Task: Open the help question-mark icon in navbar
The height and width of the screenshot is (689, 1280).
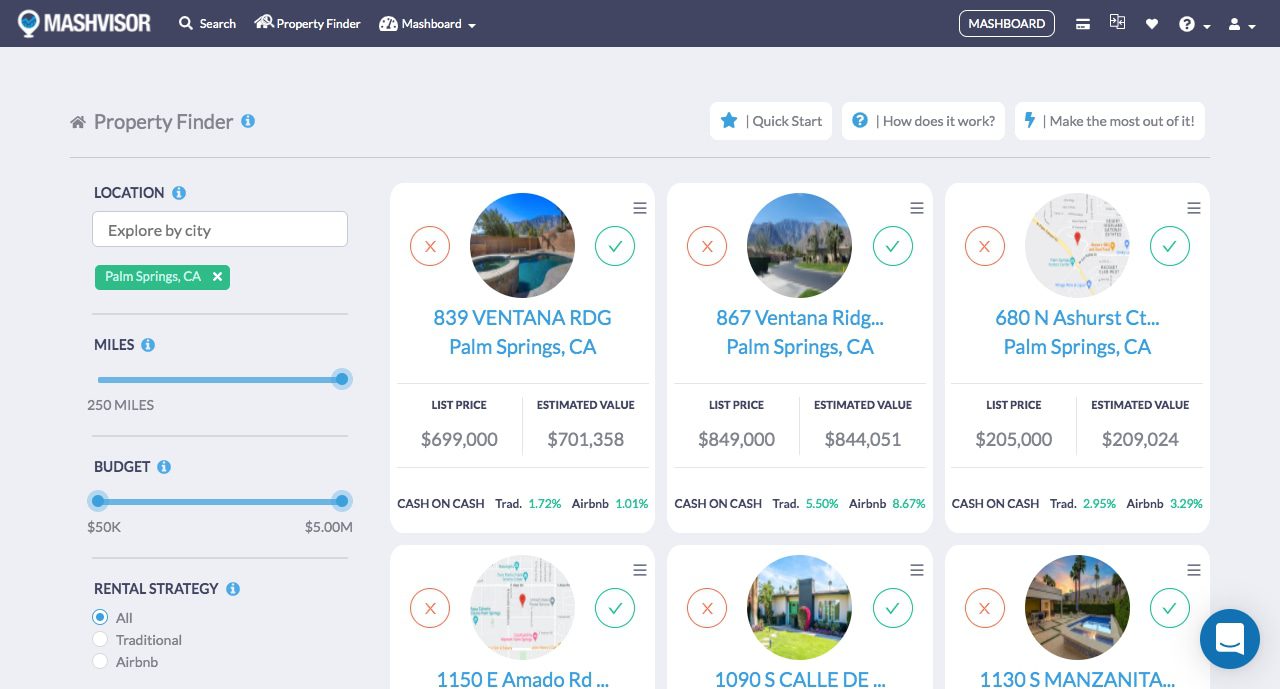Action: point(1188,23)
